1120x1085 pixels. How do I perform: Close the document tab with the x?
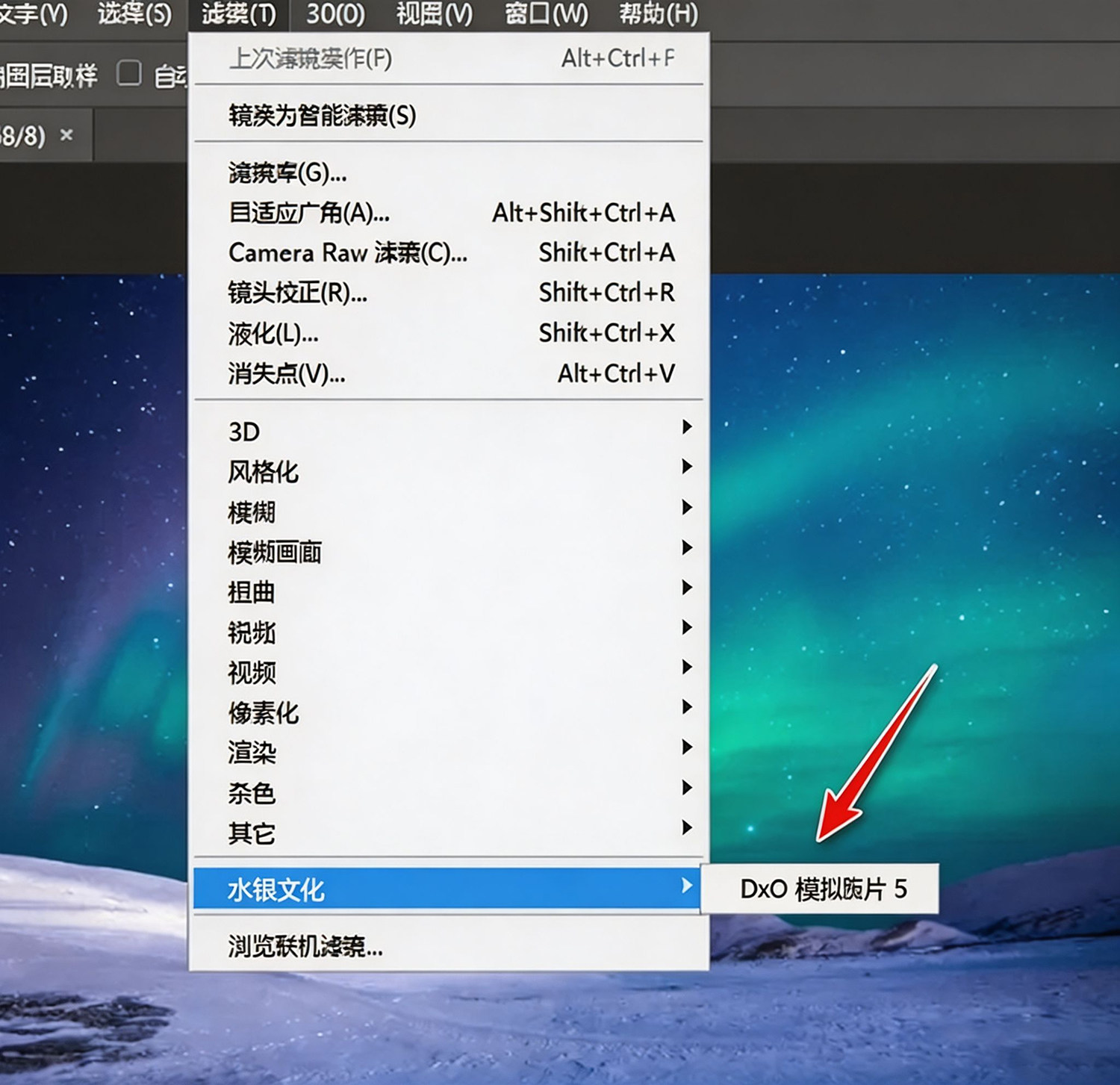coord(66,135)
